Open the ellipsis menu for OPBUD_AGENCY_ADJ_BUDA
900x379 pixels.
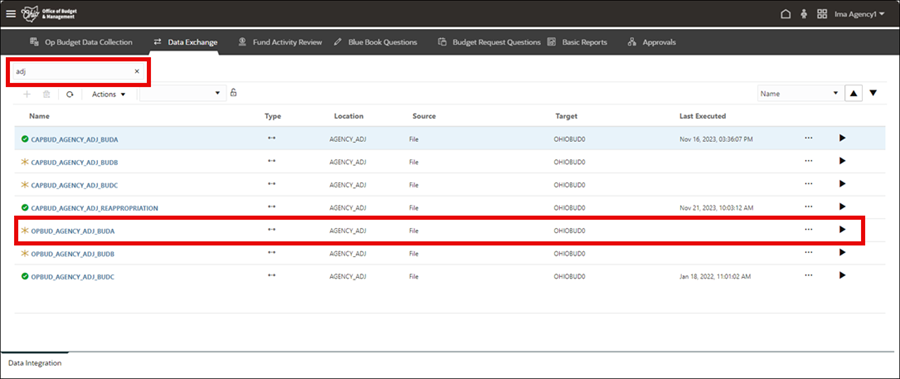pos(808,229)
